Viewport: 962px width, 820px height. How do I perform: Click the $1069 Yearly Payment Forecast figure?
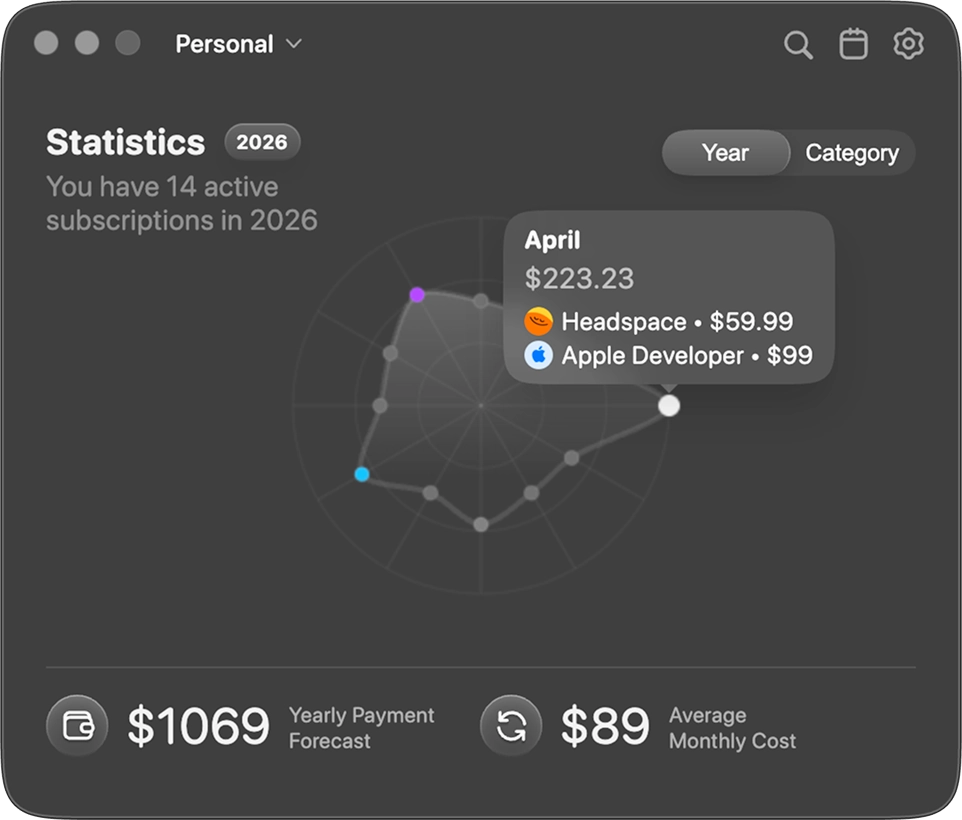tap(198, 727)
